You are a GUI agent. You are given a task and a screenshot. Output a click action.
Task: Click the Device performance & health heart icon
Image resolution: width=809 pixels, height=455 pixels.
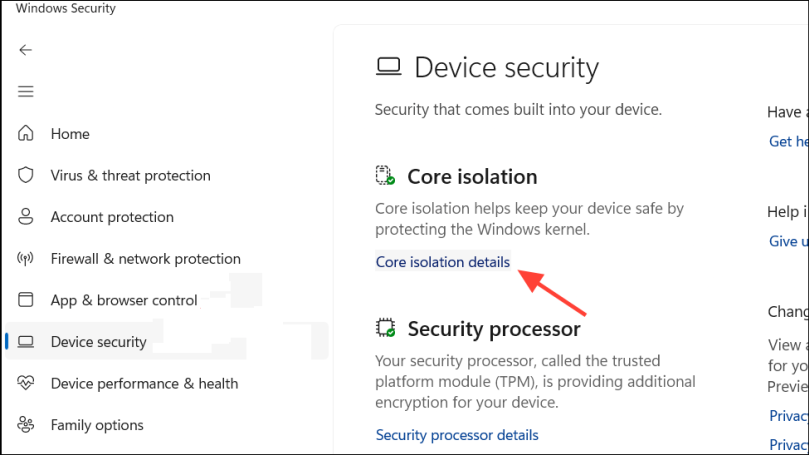tap(26, 383)
